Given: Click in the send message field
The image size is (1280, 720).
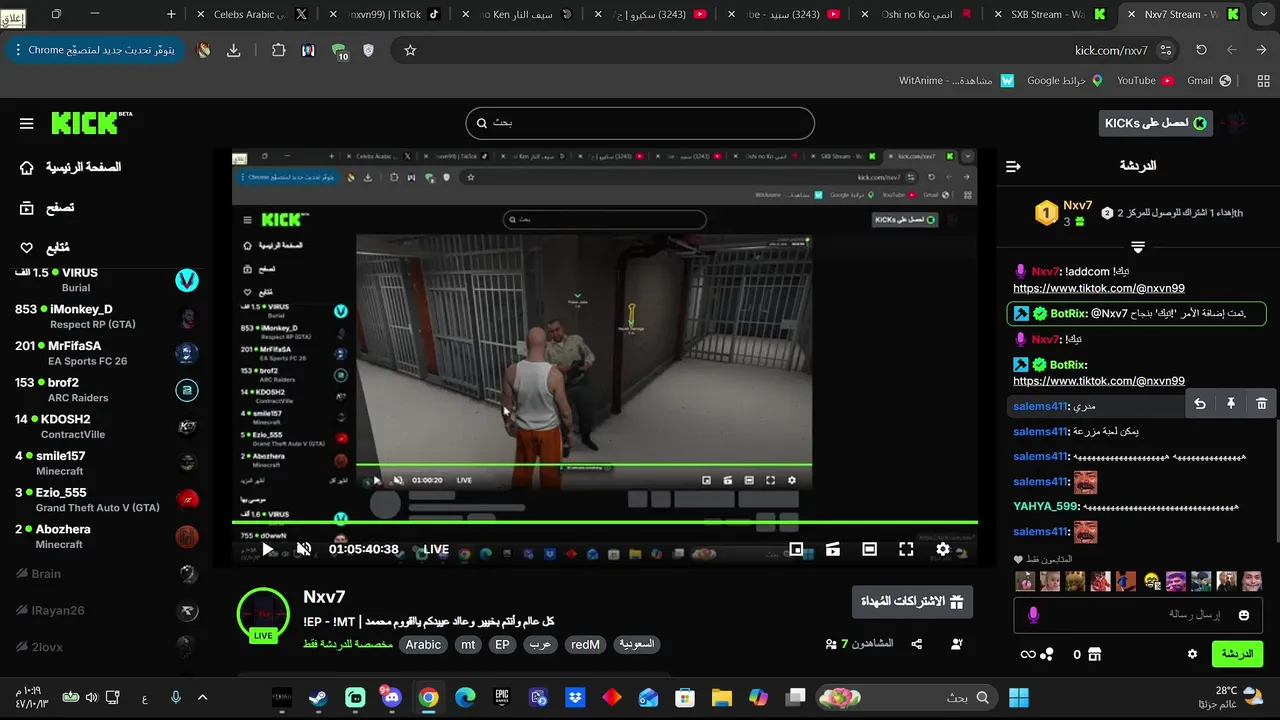Looking at the screenshot, I should pyautogui.click(x=1140, y=615).
